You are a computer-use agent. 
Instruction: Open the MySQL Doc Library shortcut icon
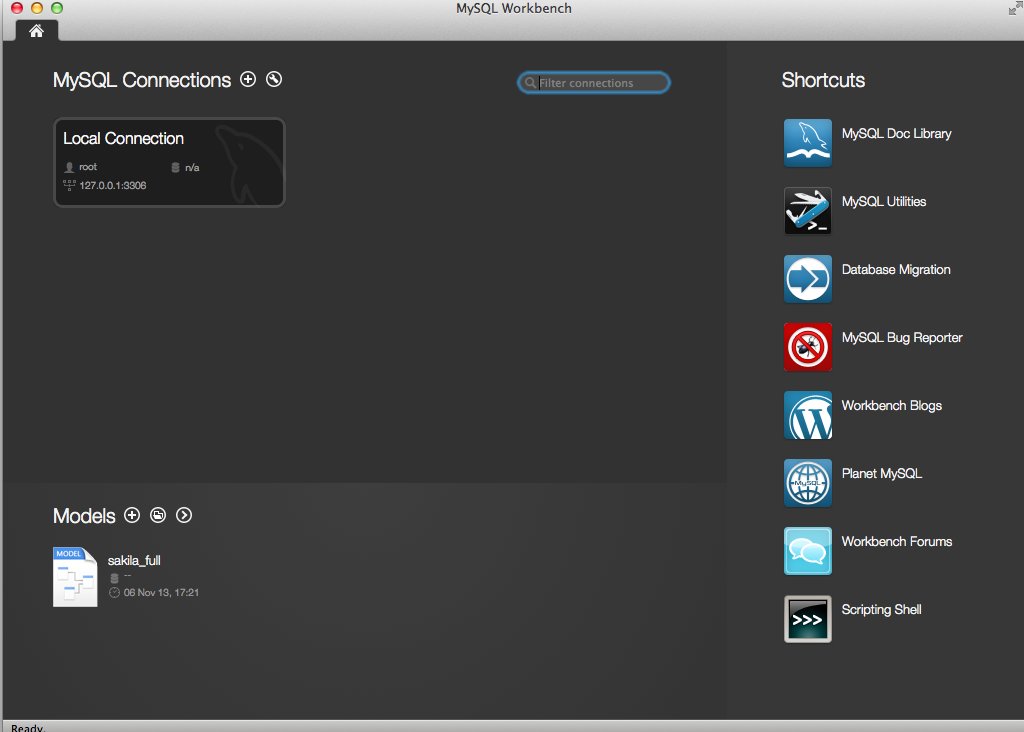tap(807, 143)
